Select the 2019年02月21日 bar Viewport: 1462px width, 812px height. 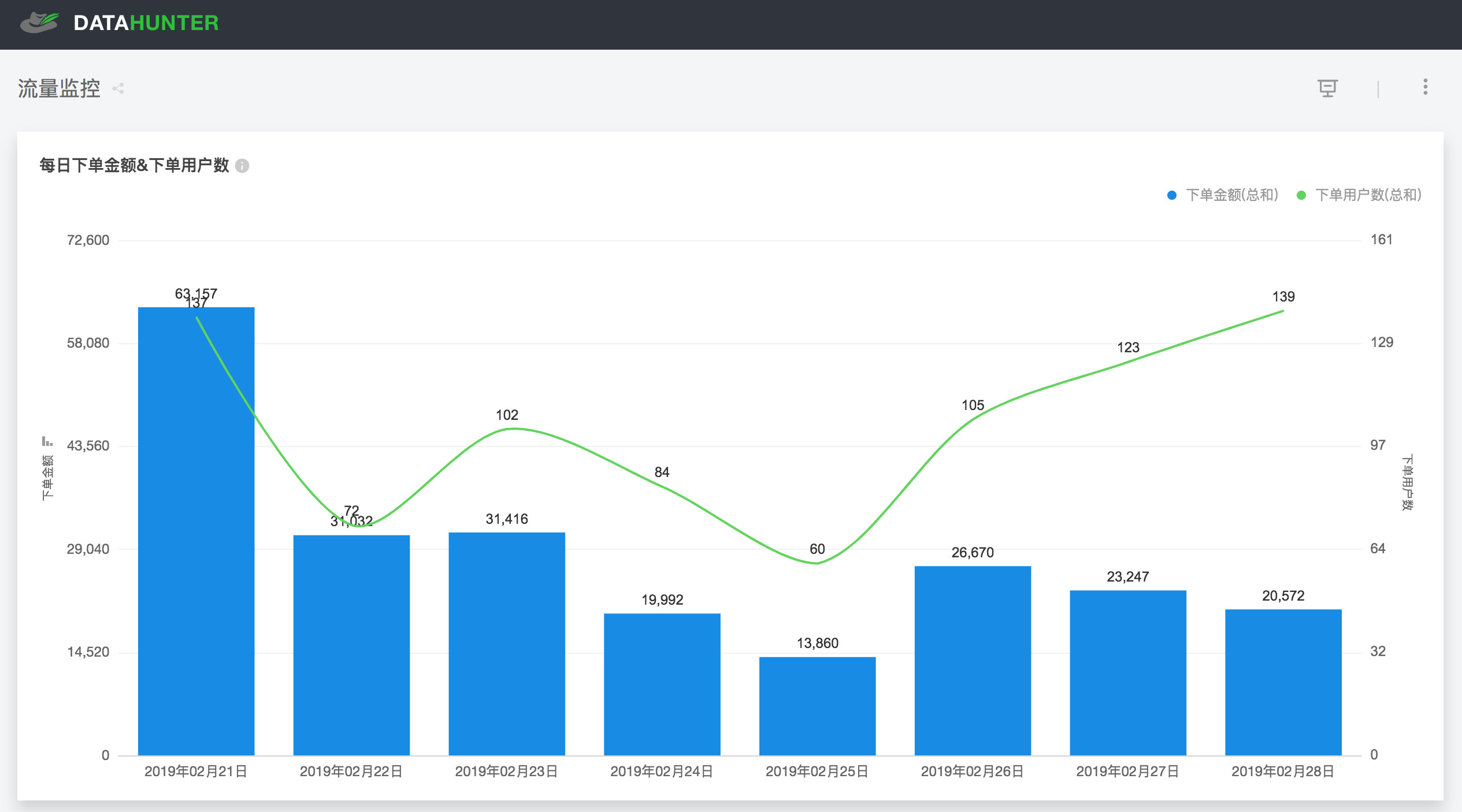tap(196, 531)
